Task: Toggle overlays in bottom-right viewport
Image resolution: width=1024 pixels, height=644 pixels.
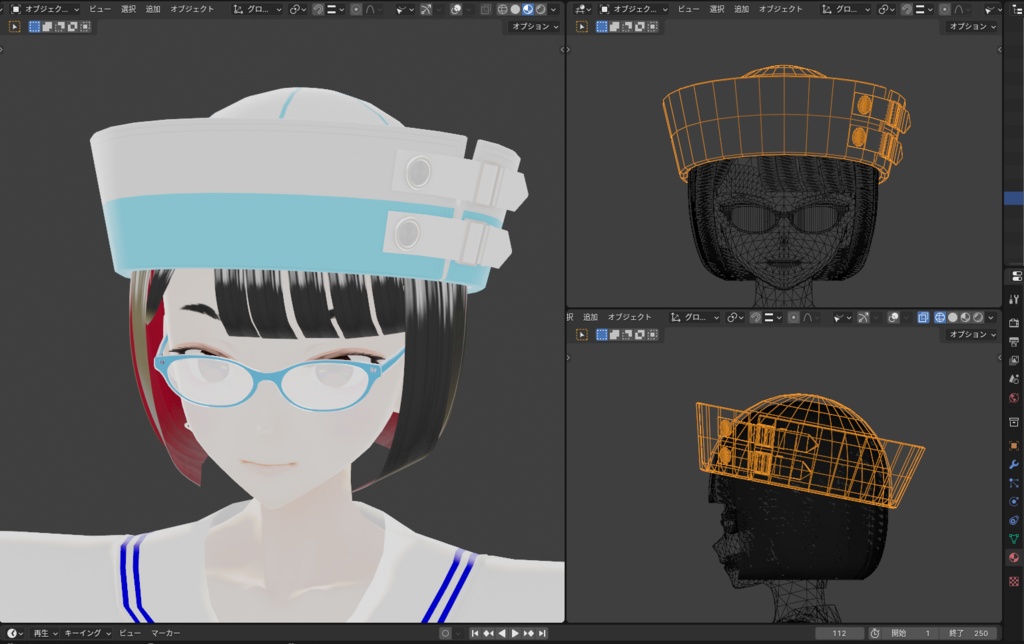Action: tap(893, 317)
